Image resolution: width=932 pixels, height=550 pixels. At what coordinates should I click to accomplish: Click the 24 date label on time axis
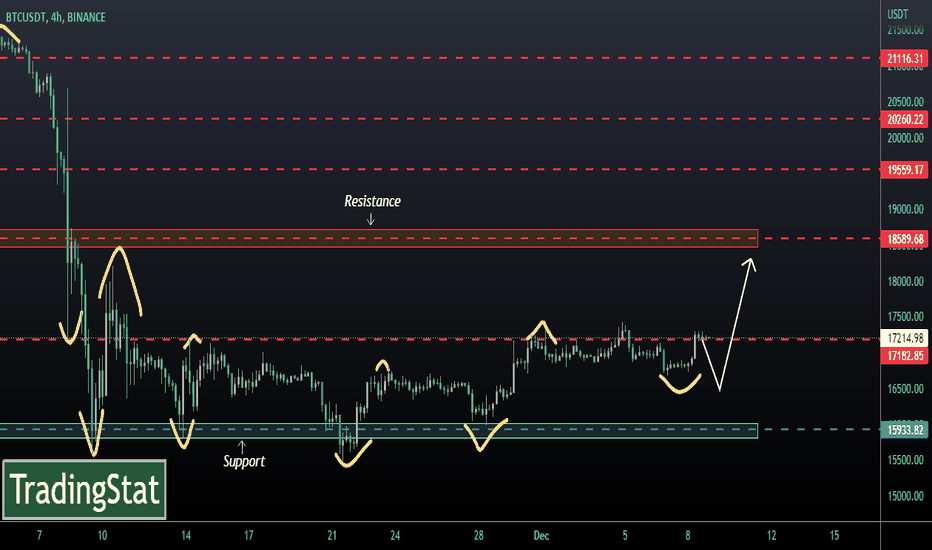point(395,535)
